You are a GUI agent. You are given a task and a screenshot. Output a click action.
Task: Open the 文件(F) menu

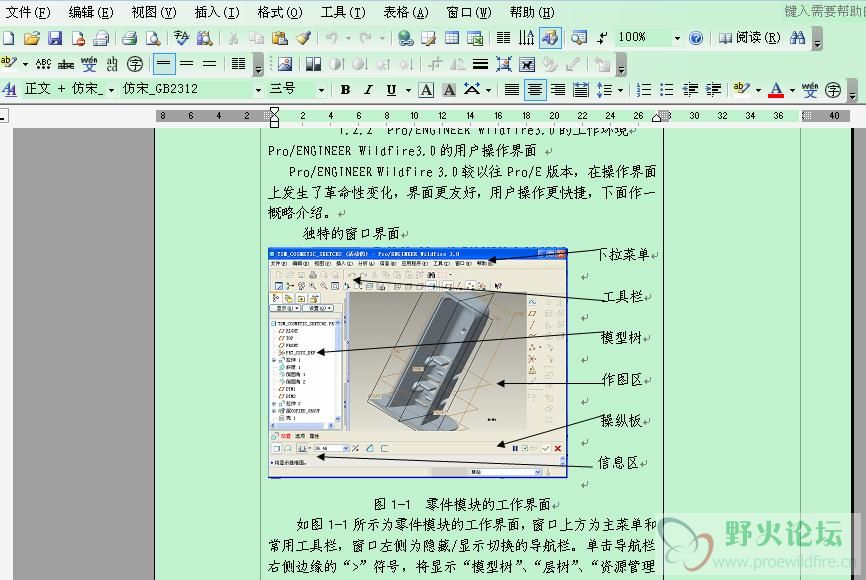tap(28, 12)
